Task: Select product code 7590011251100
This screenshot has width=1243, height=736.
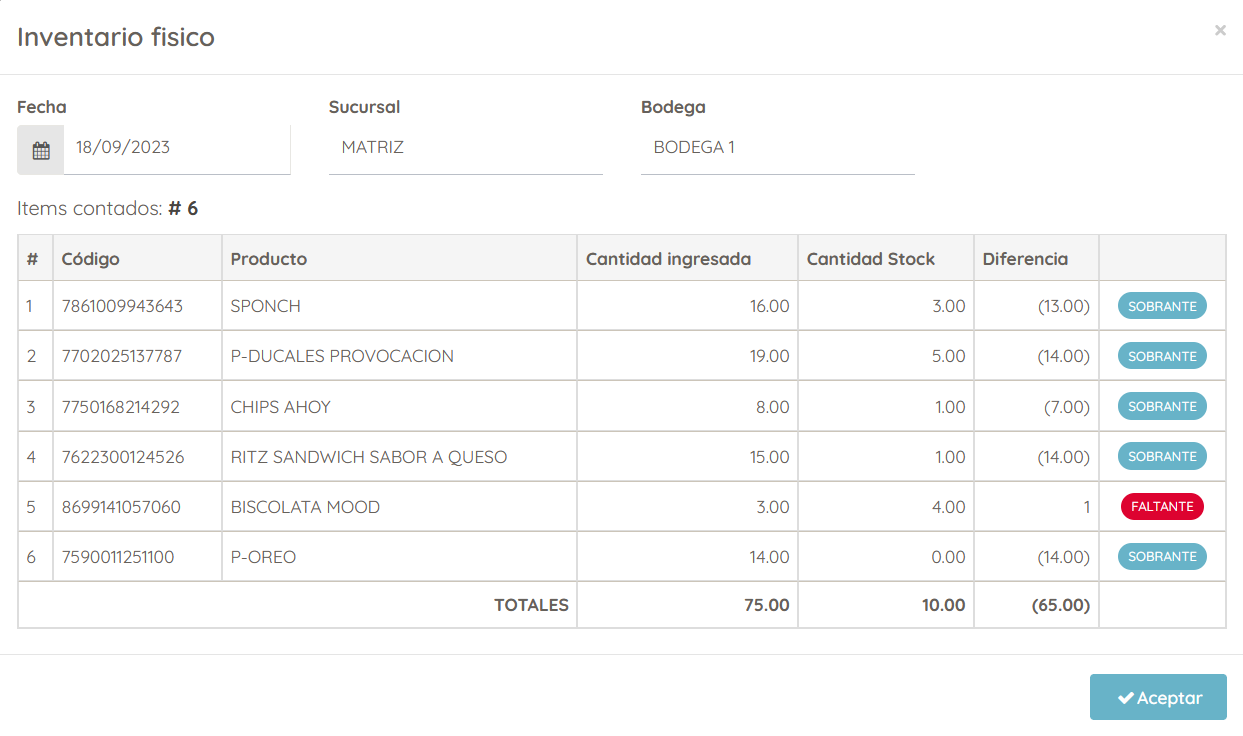Action: [118, 557]
